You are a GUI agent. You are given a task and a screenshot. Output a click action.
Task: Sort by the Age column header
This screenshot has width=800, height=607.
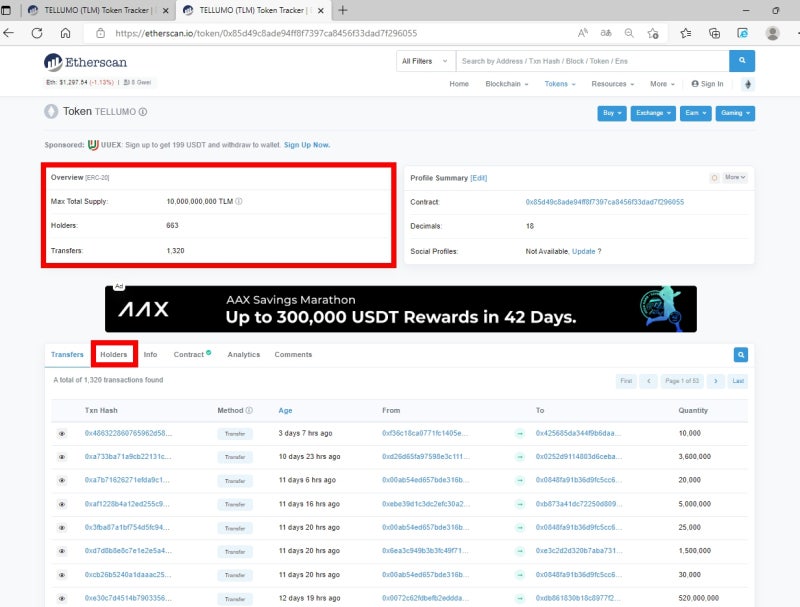[x=285, y=411]
